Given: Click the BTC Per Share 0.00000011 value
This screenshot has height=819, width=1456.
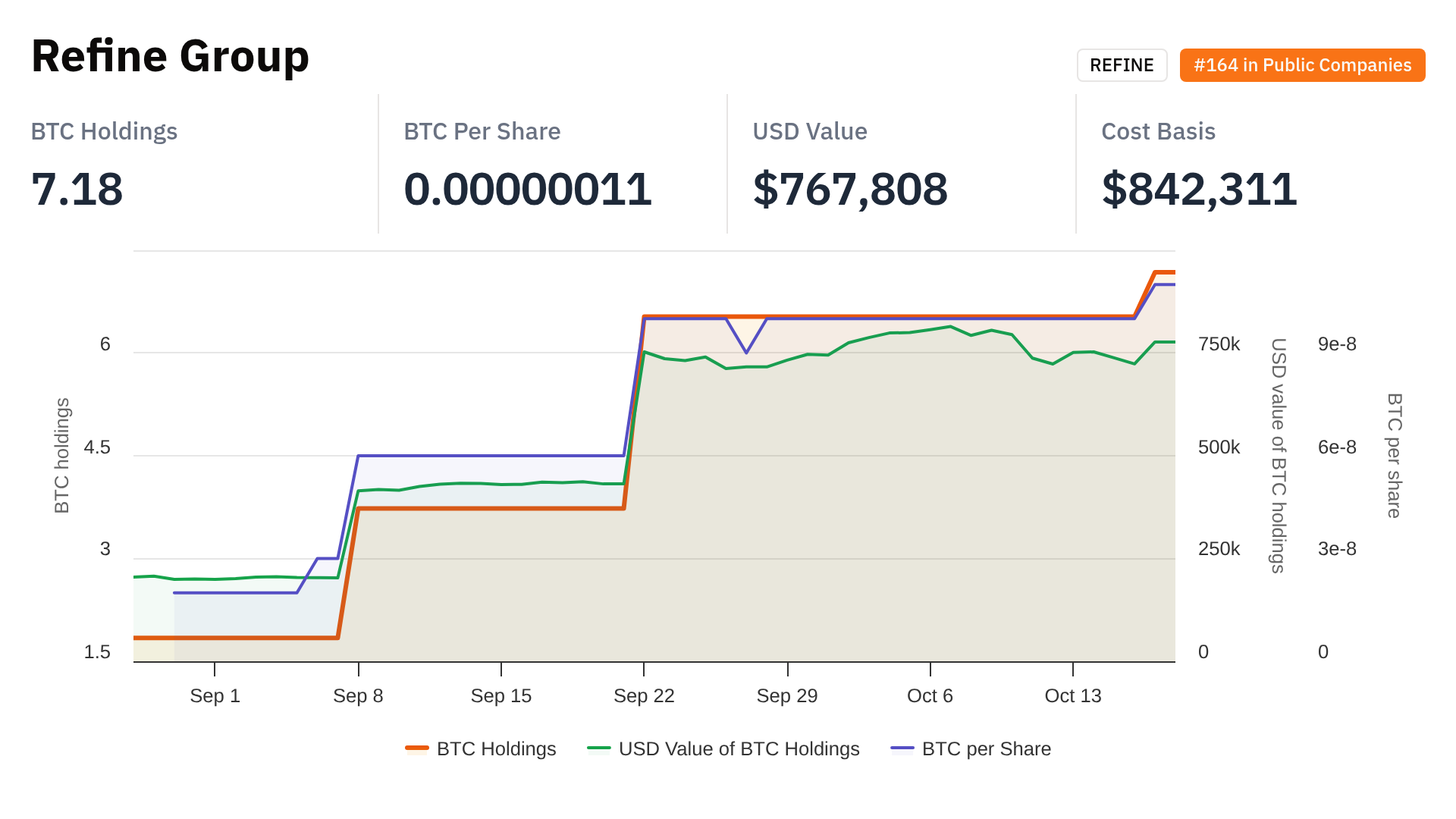Looking at the screenshot, I should (528, 189).
